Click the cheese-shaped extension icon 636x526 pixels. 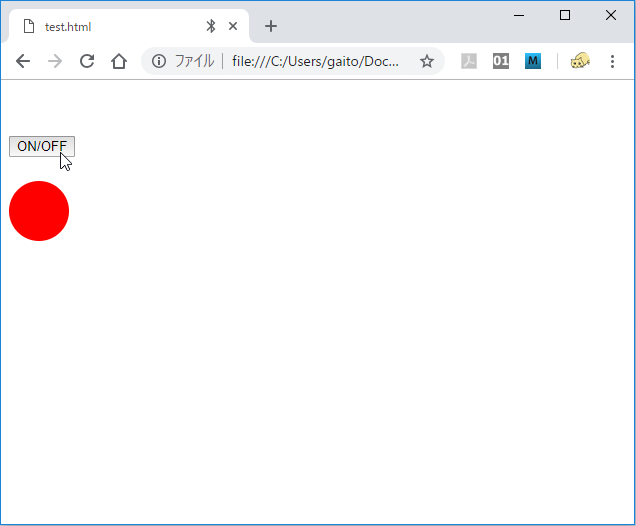coord(580,61)
